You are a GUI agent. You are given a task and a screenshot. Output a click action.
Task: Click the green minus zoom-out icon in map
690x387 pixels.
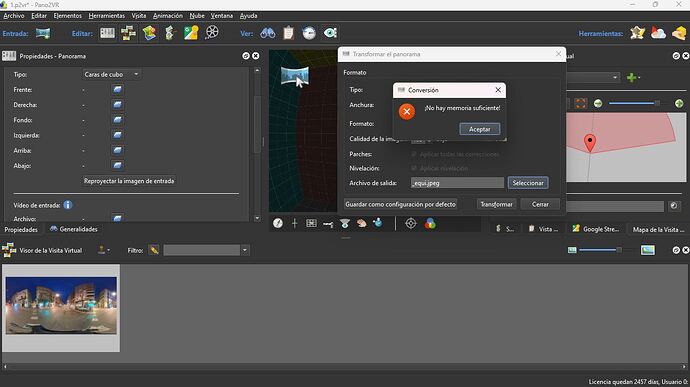(598, 103)
